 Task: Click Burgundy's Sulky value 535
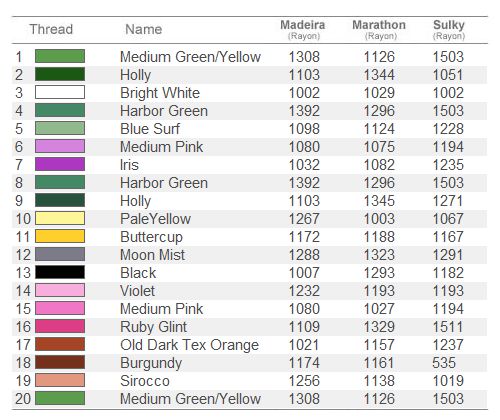(444, 363)
